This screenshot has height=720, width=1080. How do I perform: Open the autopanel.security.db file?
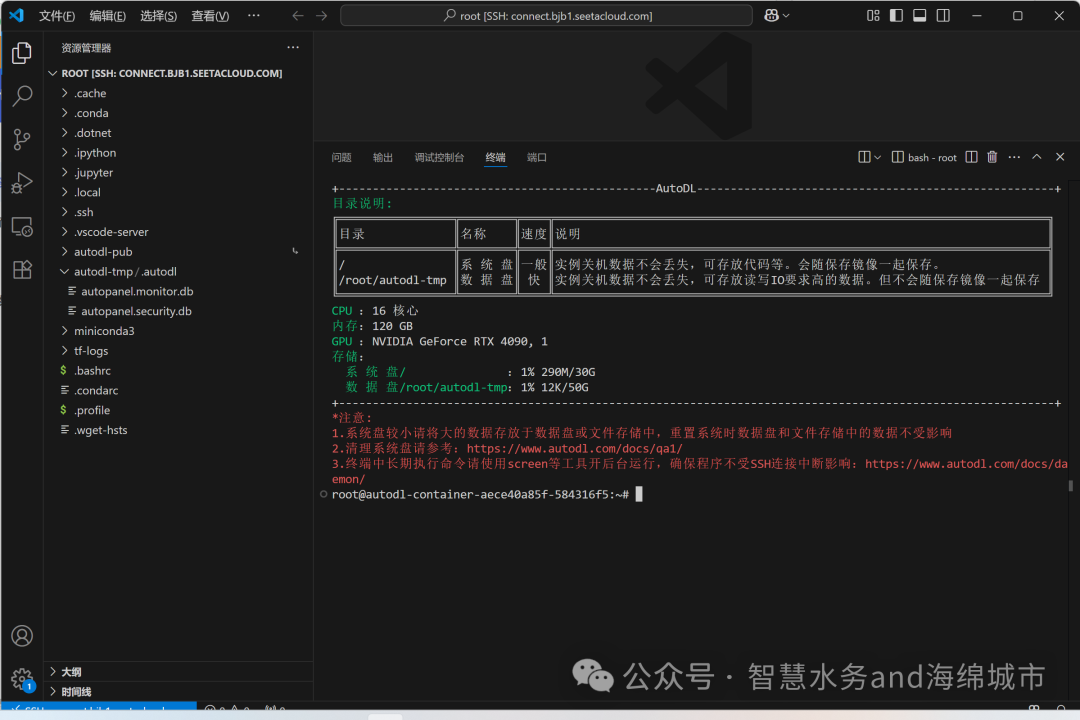click(x=178, y=311)
